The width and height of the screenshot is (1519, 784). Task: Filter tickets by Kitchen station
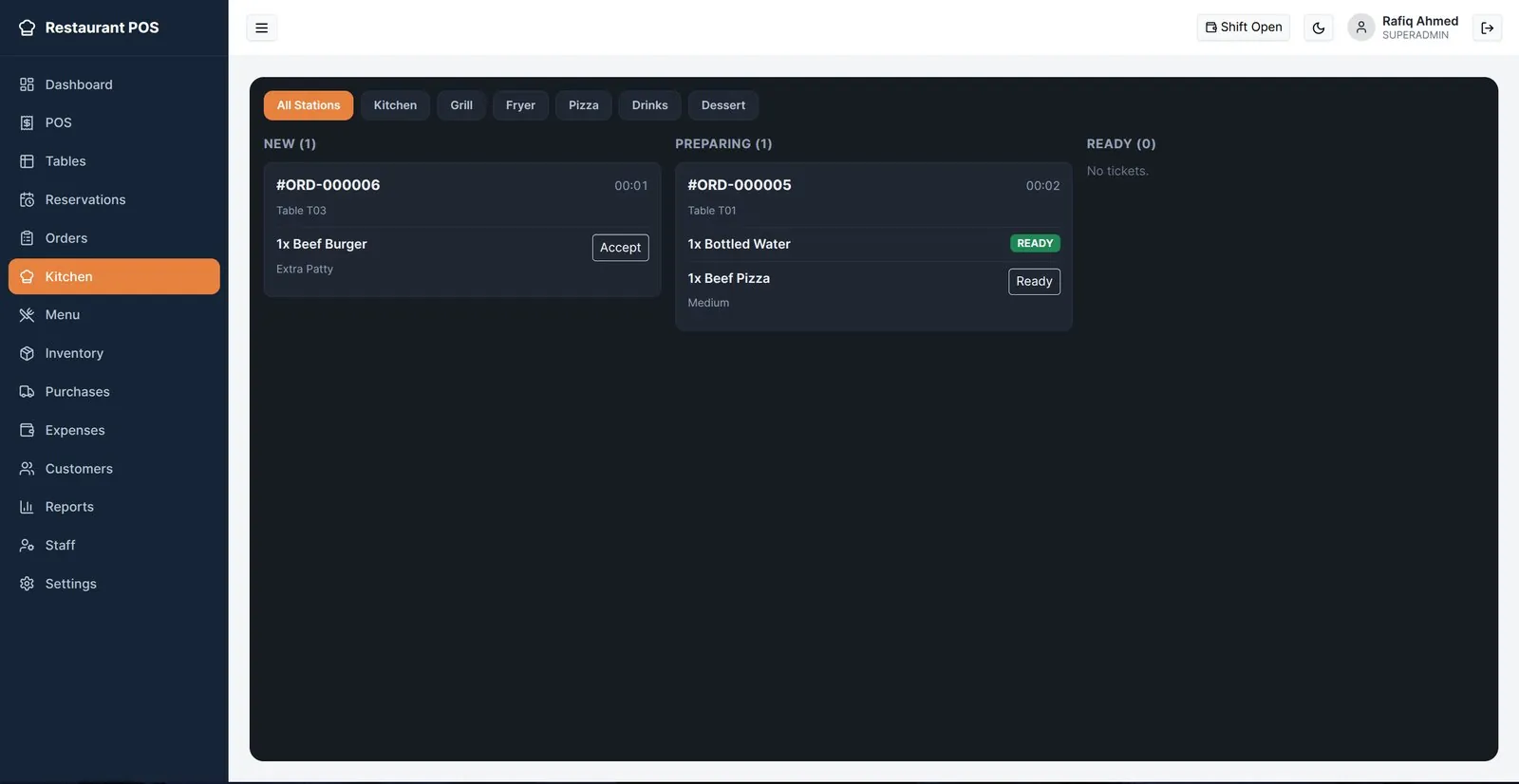pyautogui.click(x=395, y=105)
